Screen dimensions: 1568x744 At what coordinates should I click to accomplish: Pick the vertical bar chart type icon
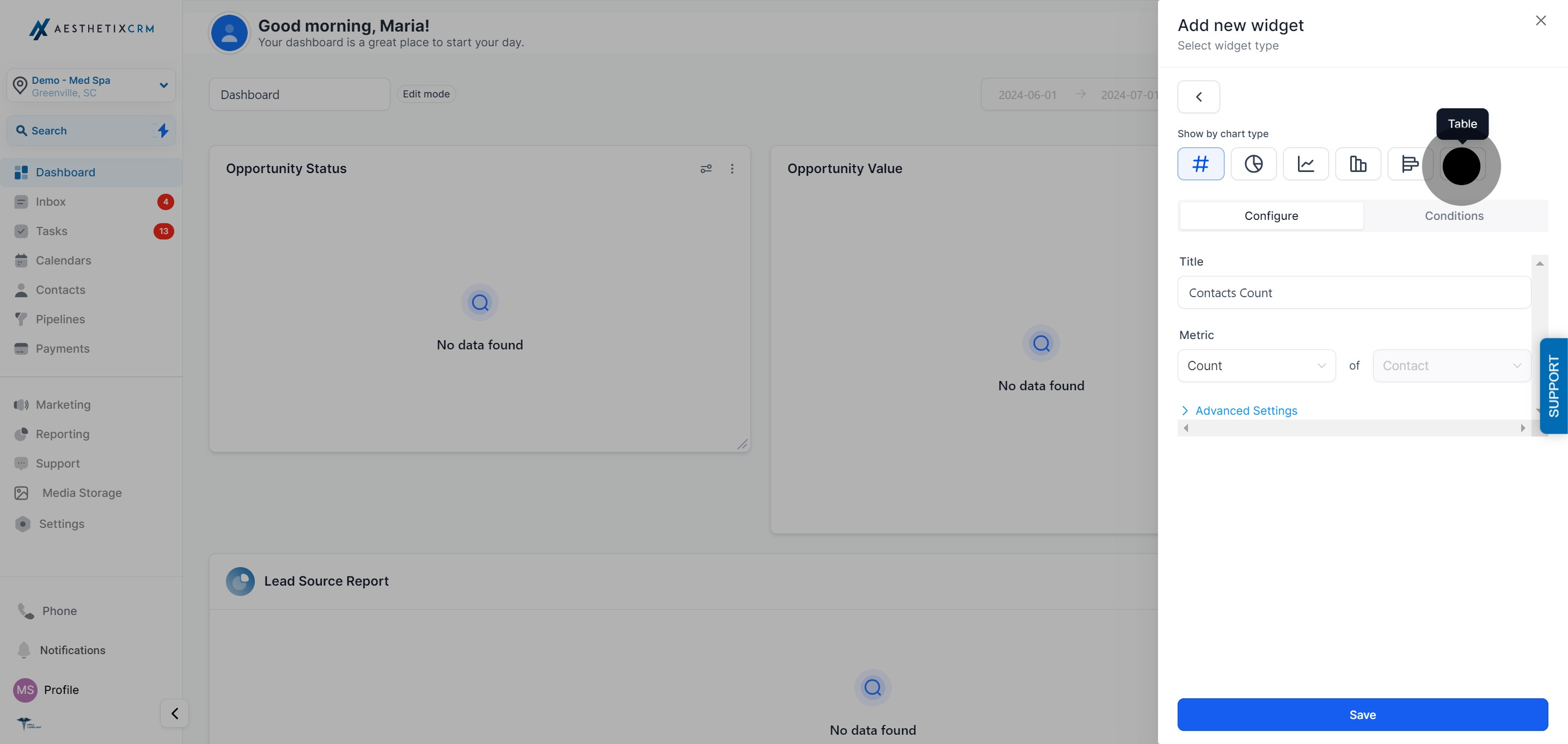click(x=1358, y=164)
